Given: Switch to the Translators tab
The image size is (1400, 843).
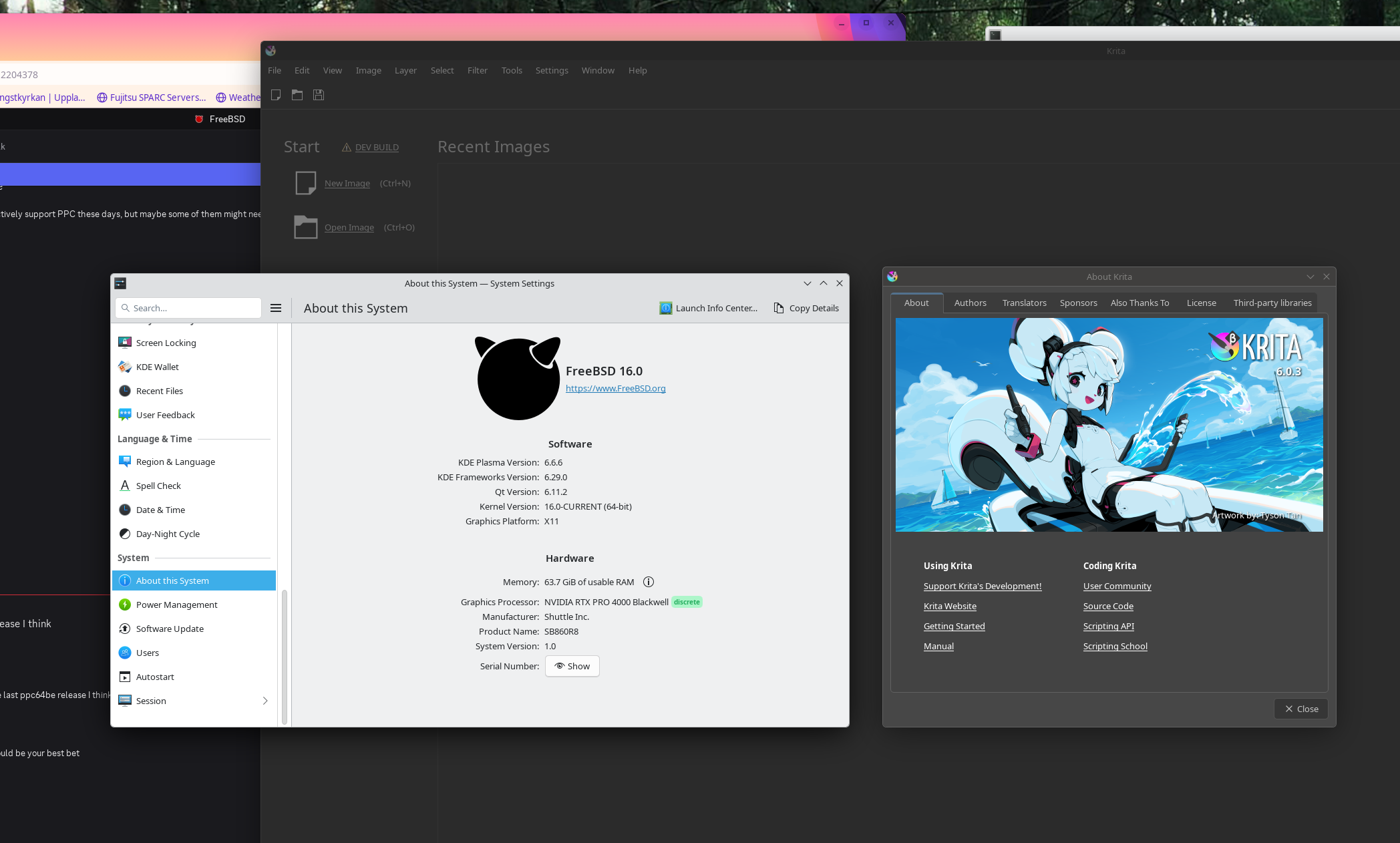Looking at the screenshot, I should click(x=1025, y=303).
